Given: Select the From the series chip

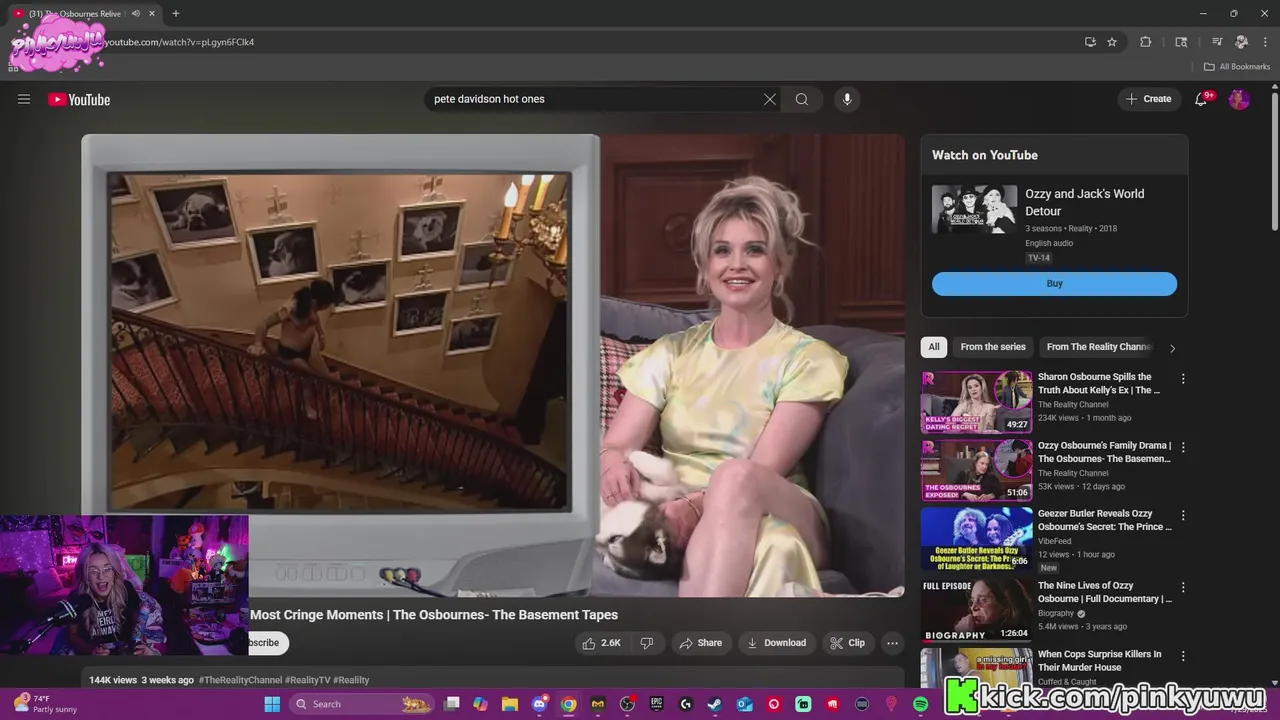Looking at the screenshot, I should pos(993,347).
